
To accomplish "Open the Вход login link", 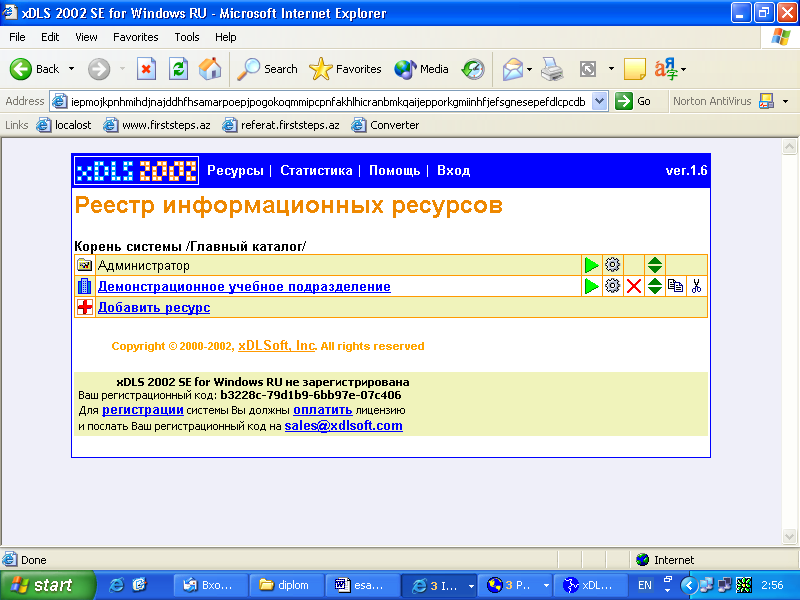I will click(454, 170).
